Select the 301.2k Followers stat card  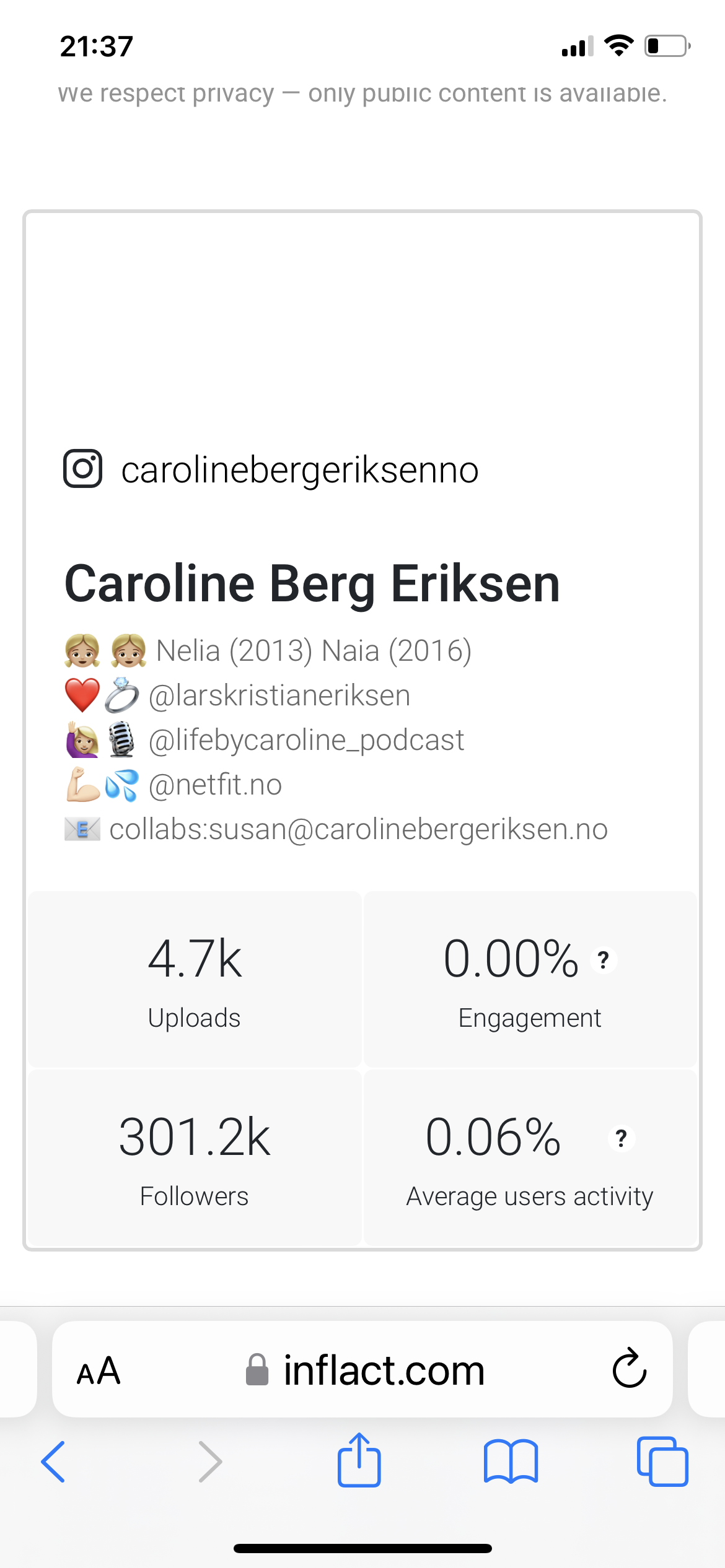click(195, 1157)
